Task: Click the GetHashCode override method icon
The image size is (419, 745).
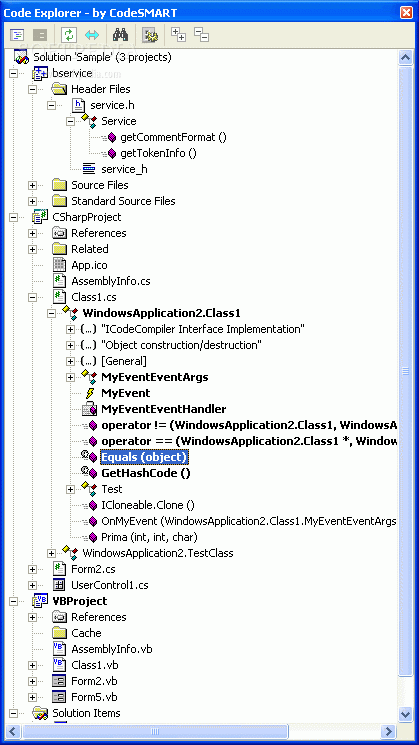Action: click(x=89, y=472)
